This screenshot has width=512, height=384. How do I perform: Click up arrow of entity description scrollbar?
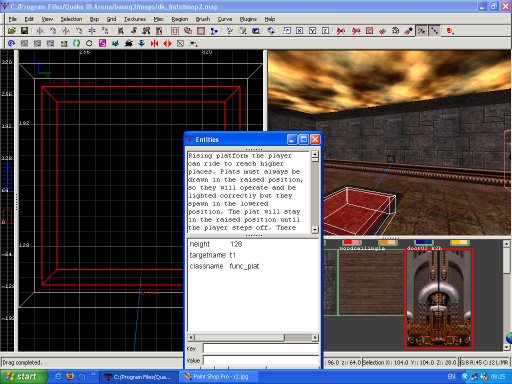tap(315, 154)
